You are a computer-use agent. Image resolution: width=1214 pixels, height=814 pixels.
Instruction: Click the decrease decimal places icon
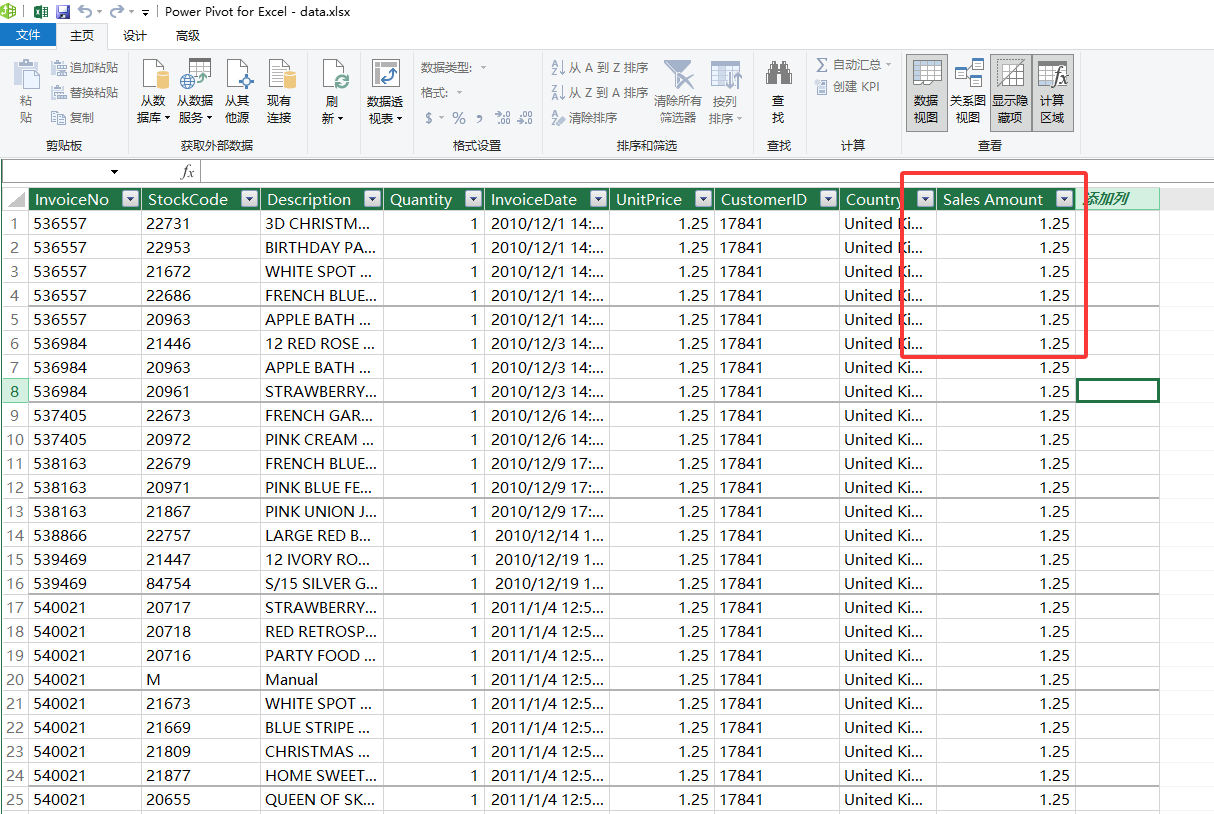pyautogui.click(x=523, y=118)
